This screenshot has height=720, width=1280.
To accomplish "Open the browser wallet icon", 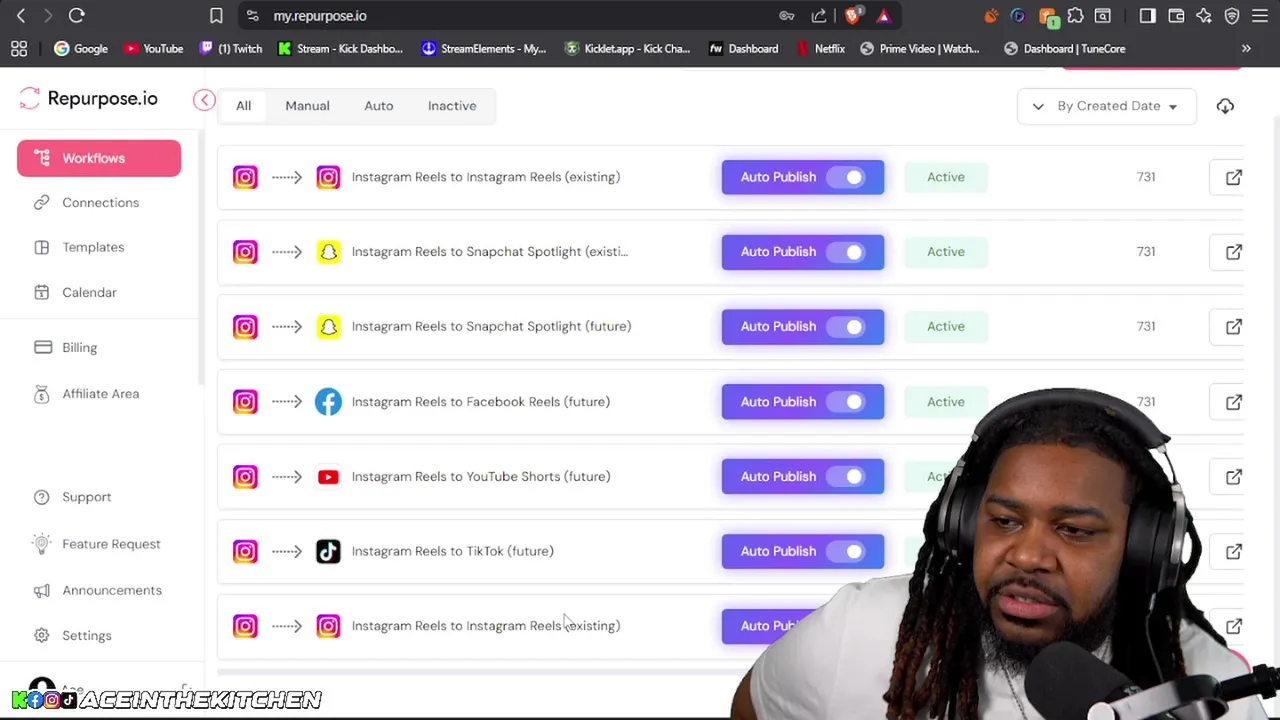I will (1176, 16).
